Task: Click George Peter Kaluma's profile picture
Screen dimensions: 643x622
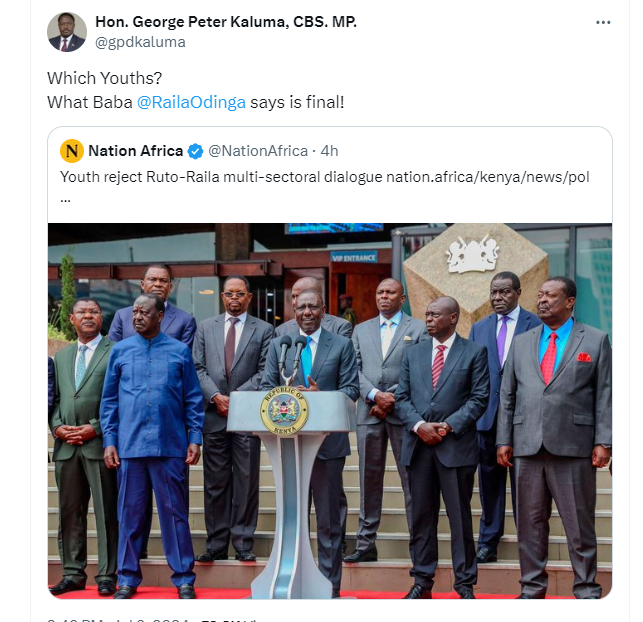Action: pyautogui.click(x=67, y=32)
